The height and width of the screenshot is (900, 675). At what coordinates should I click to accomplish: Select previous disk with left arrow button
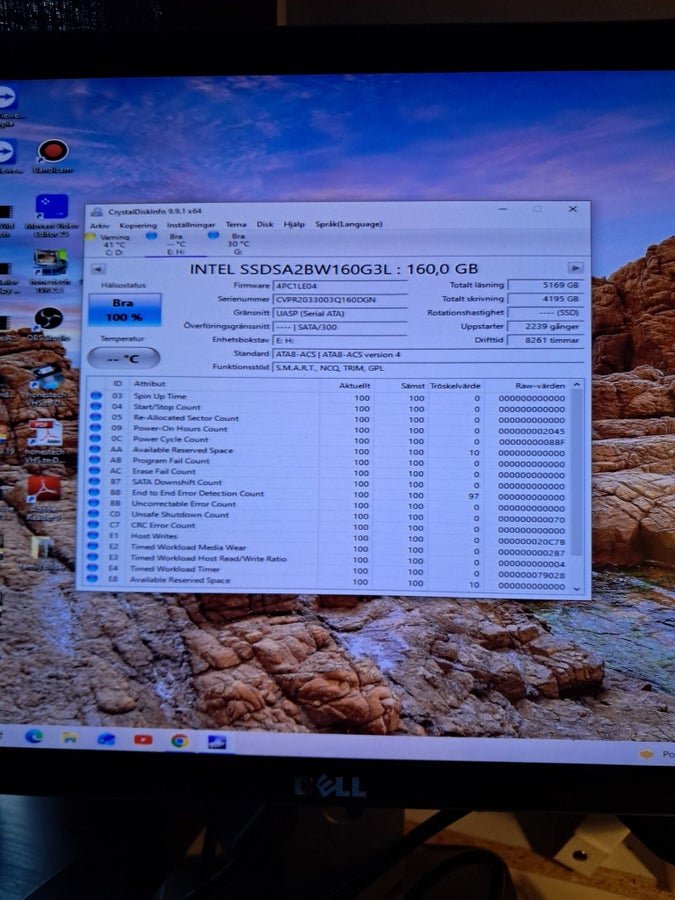tap(99, 269)
